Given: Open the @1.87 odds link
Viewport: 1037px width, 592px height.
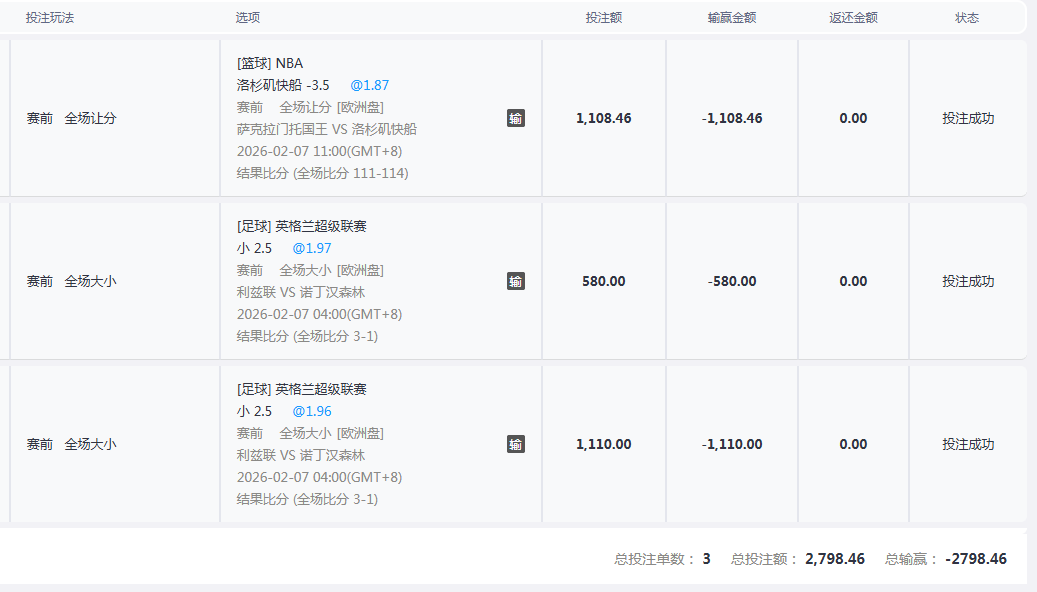Looking at the screenshot, I should coord(369,85).
